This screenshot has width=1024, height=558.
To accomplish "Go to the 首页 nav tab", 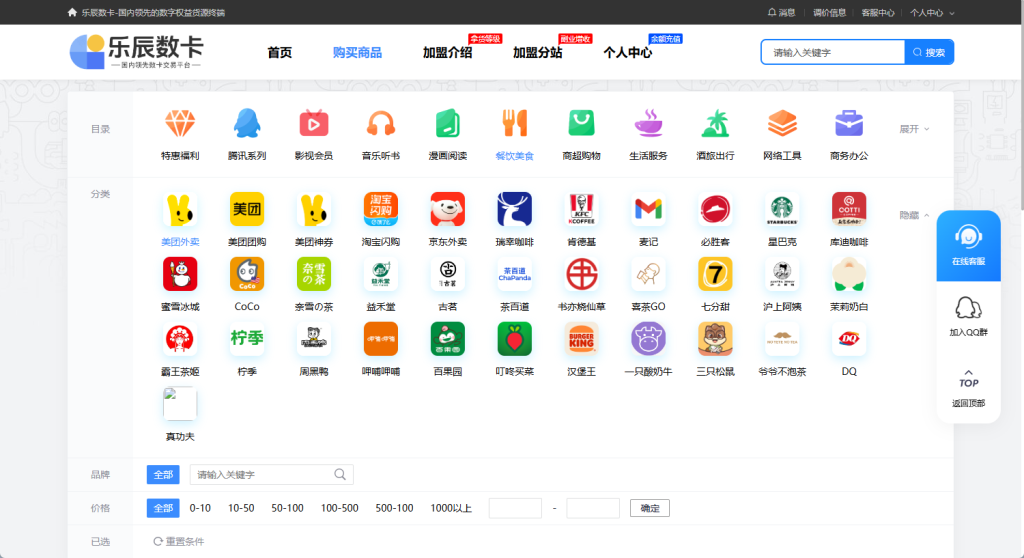I will click(x=280, y=52).
